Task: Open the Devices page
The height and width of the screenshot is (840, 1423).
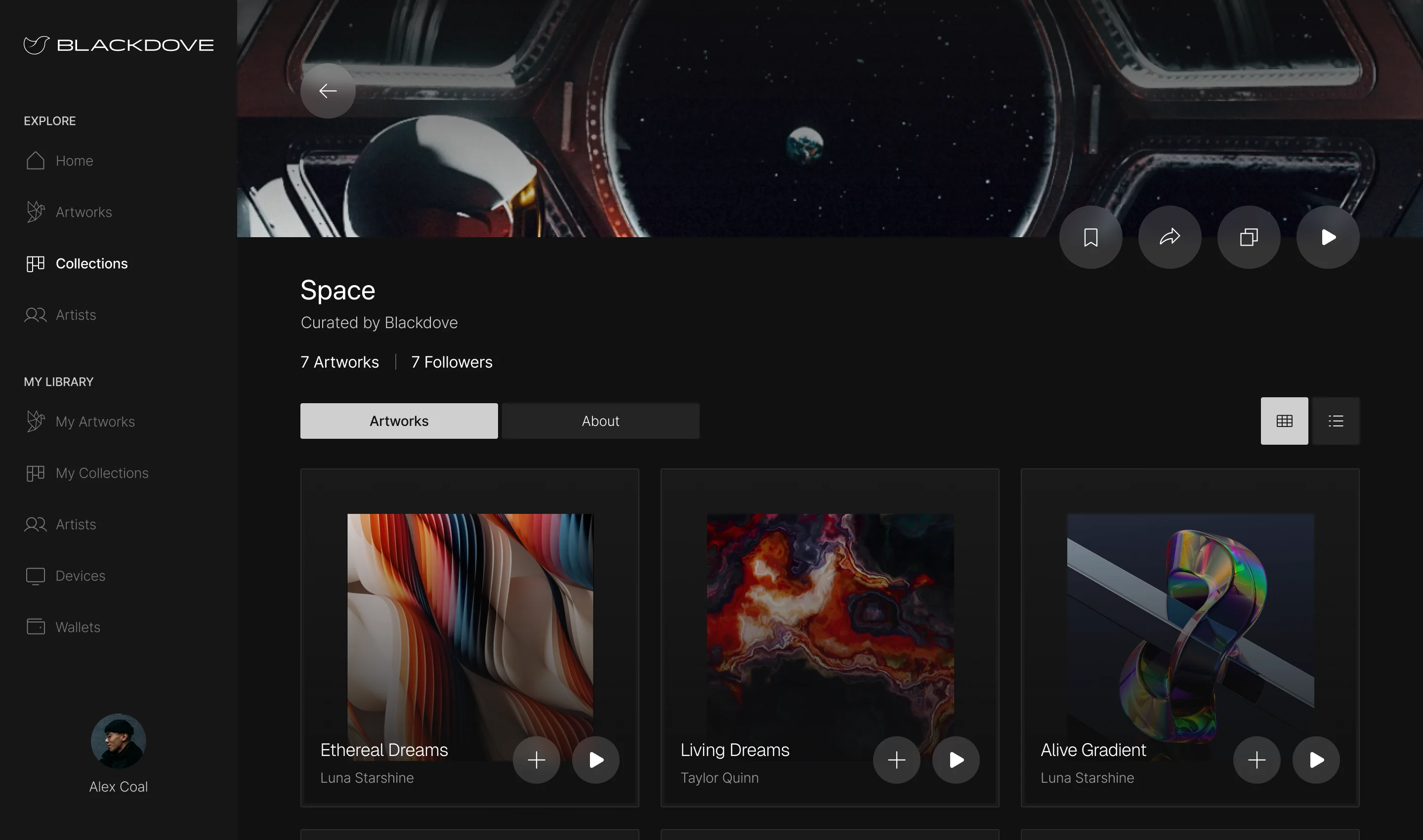Action: pyautogui.click(x=66, y=576)
